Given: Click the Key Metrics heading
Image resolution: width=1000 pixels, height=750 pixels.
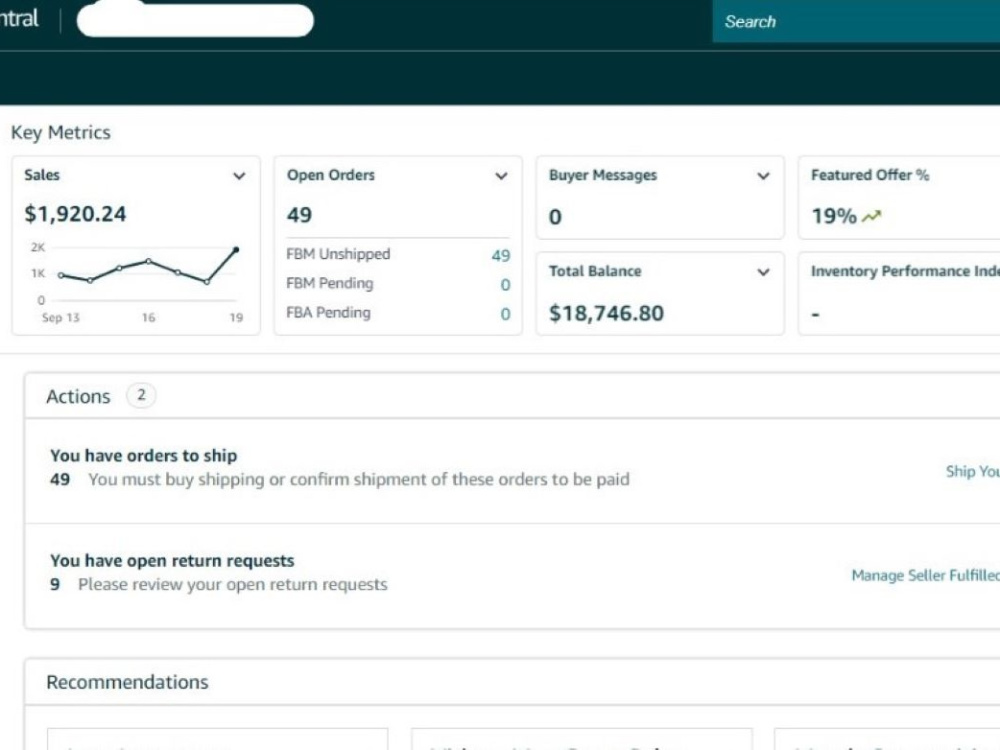Looking at the screenshot, I should click(61, 132).
